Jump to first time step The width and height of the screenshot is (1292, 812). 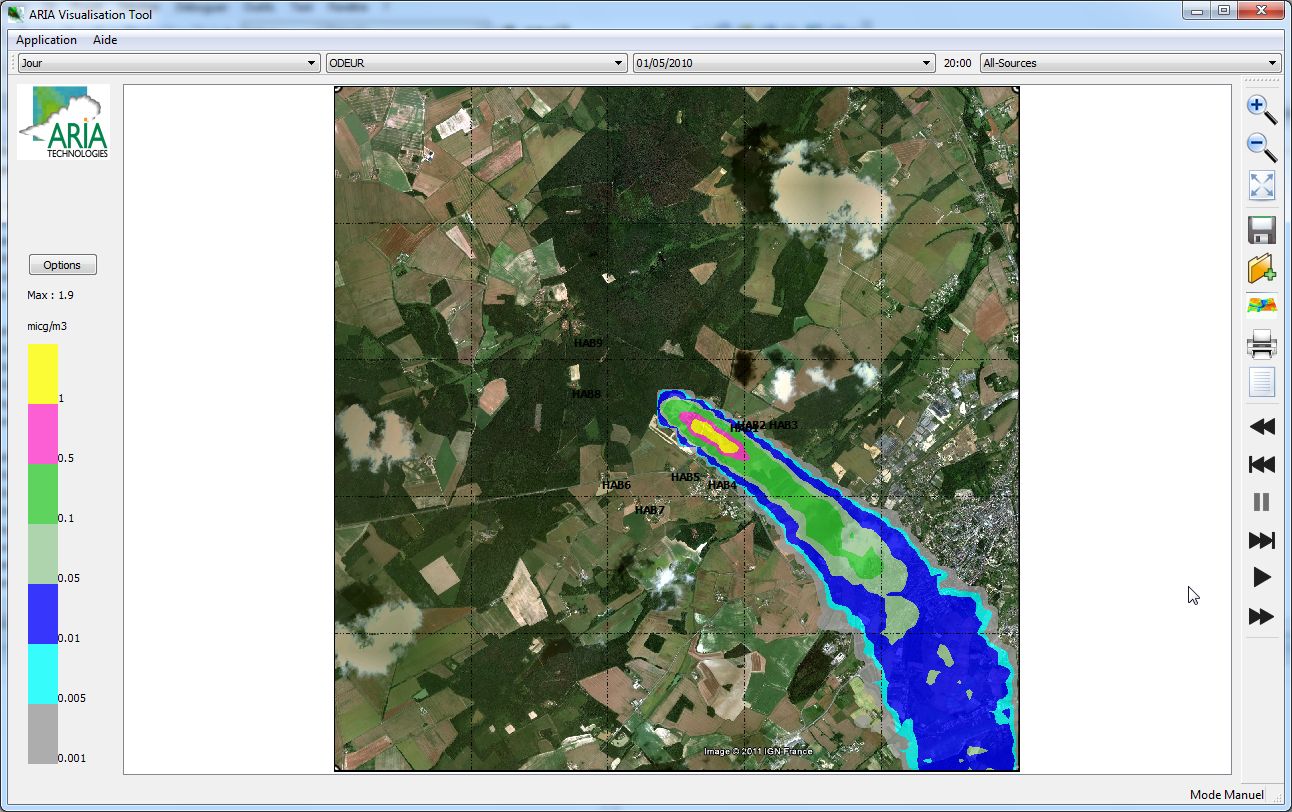1262,464
